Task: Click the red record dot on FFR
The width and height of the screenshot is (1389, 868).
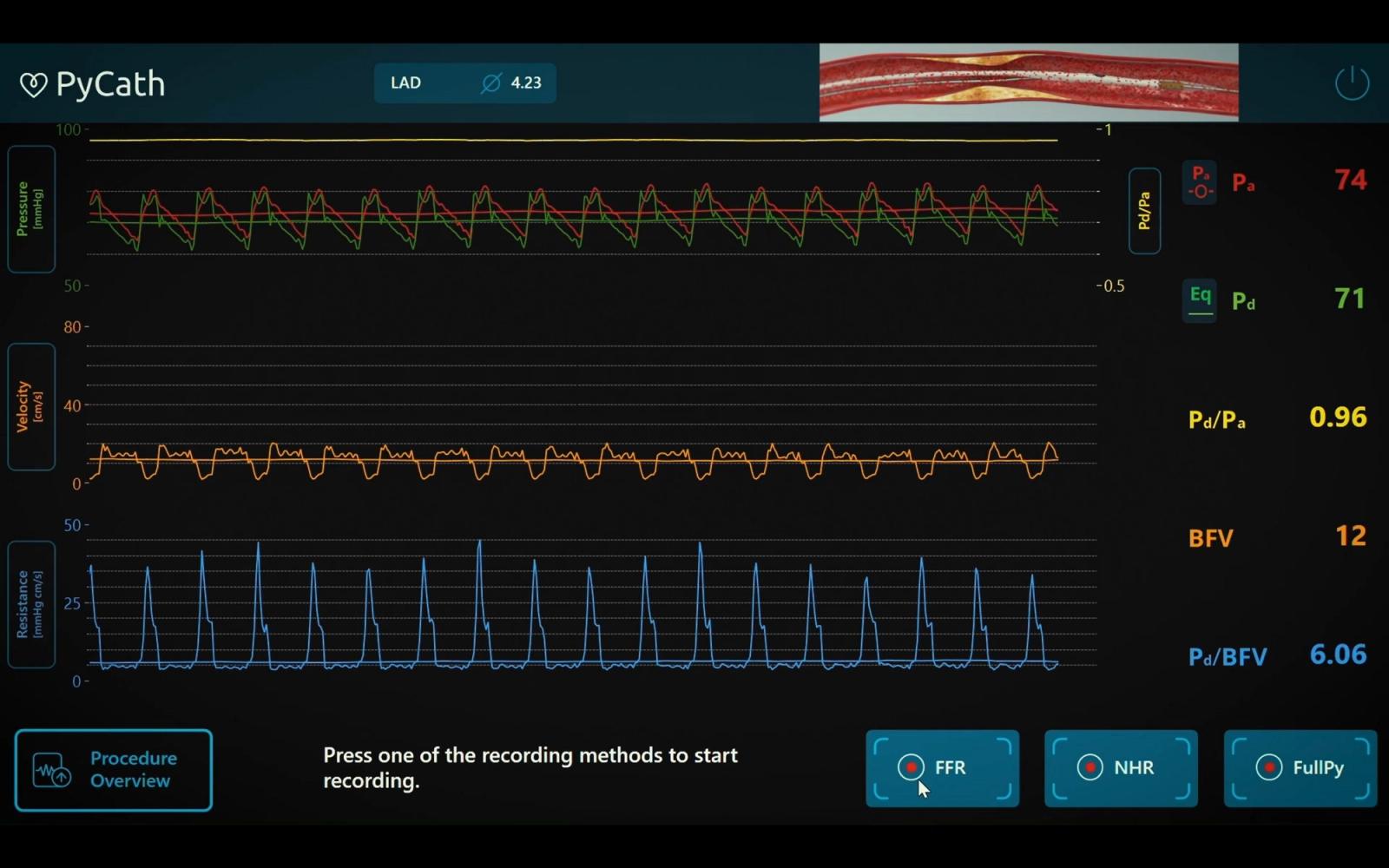Action: click(x=912, y=767)
